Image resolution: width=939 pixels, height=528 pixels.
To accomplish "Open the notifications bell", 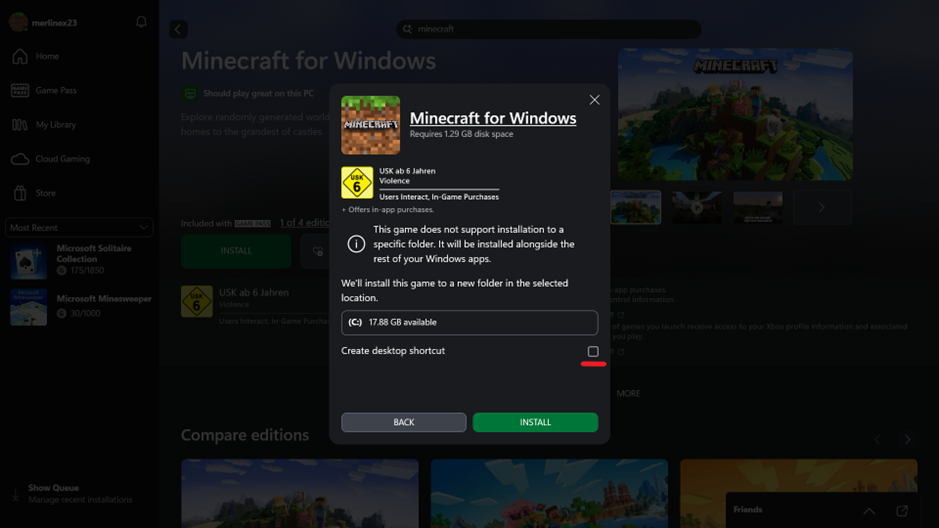I will tap(141, 22).
